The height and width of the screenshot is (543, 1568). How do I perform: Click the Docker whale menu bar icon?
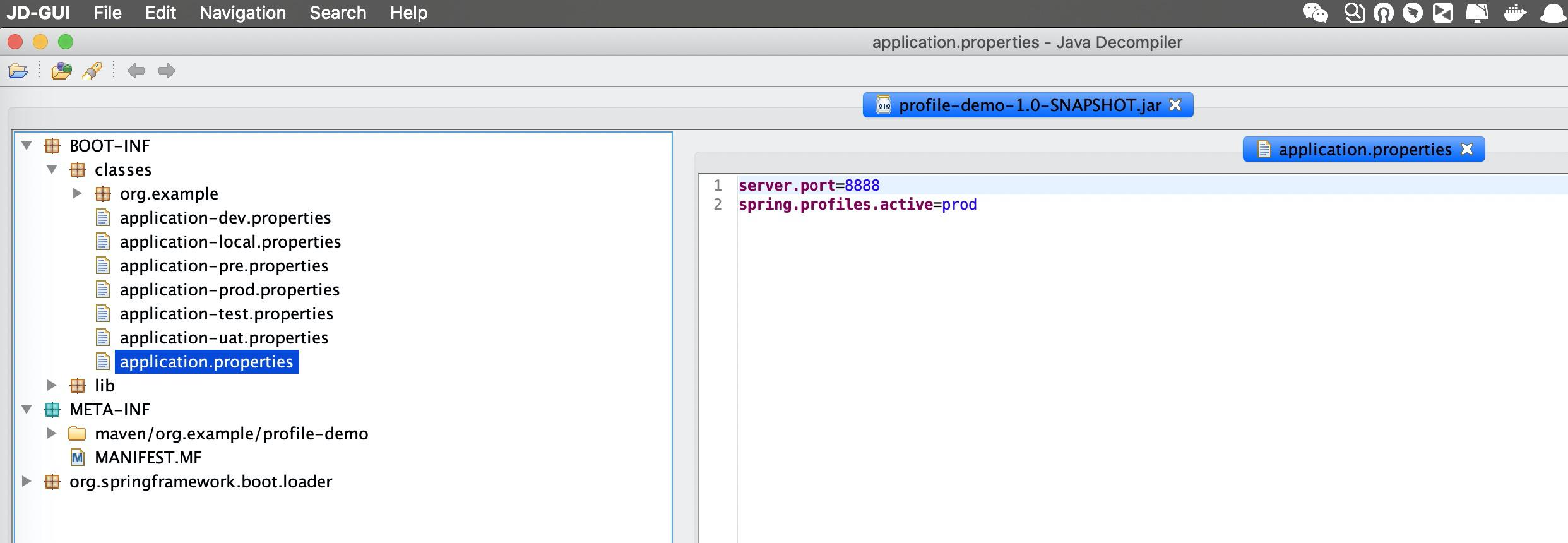(x=1514, y=13)
